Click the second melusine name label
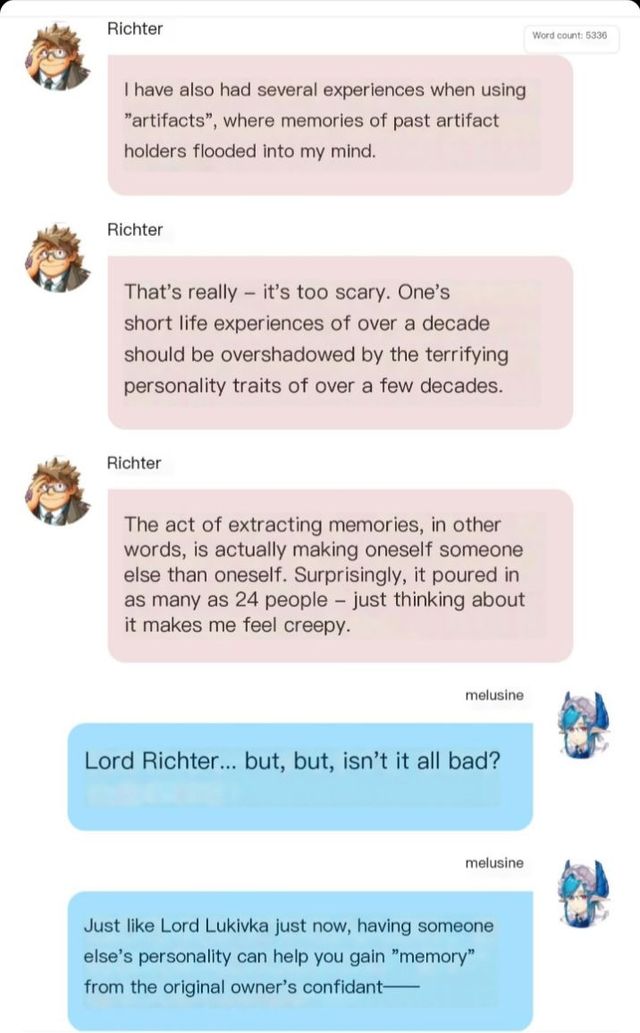Viewport: 640px width, 1033px height. tap(494, 862)
